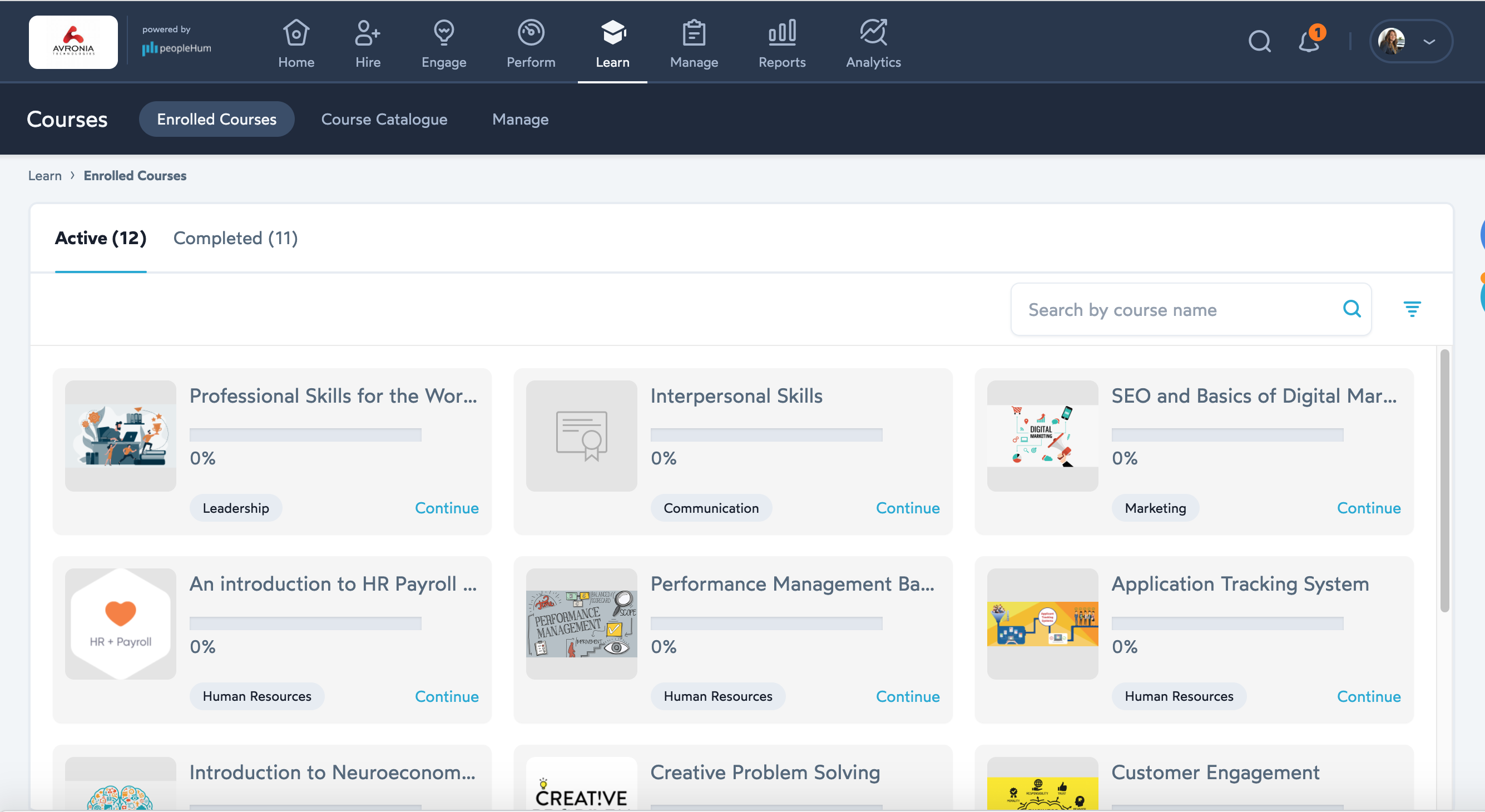Click the Learn breadcrumb link
The width and height of the screenshot is (1485, 812).
click(x=45, y=176)
